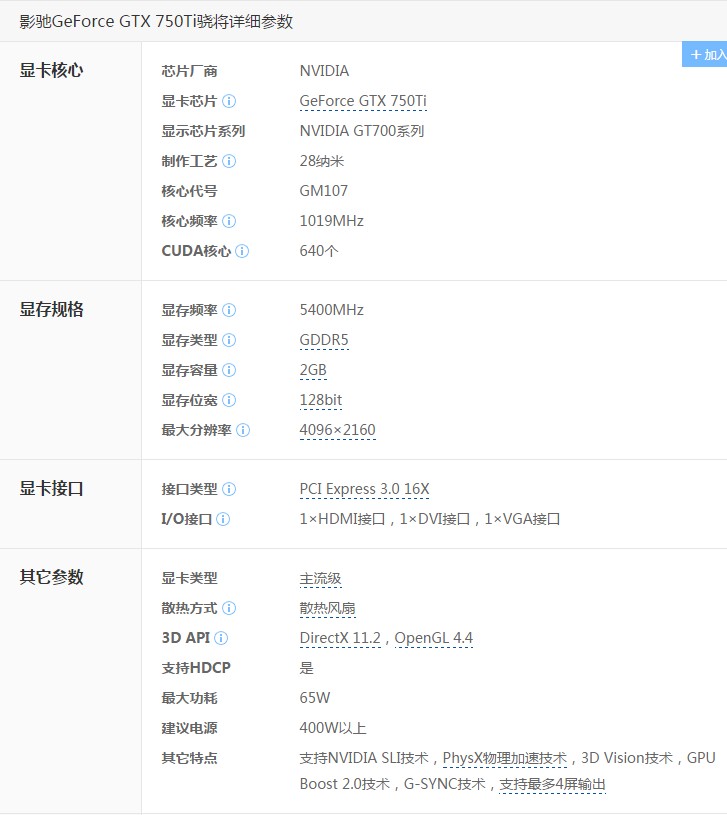The width and height of the screenshot is (727, 815).
Task: Click the 其它特点 label
Action: (x=189, y=758)
